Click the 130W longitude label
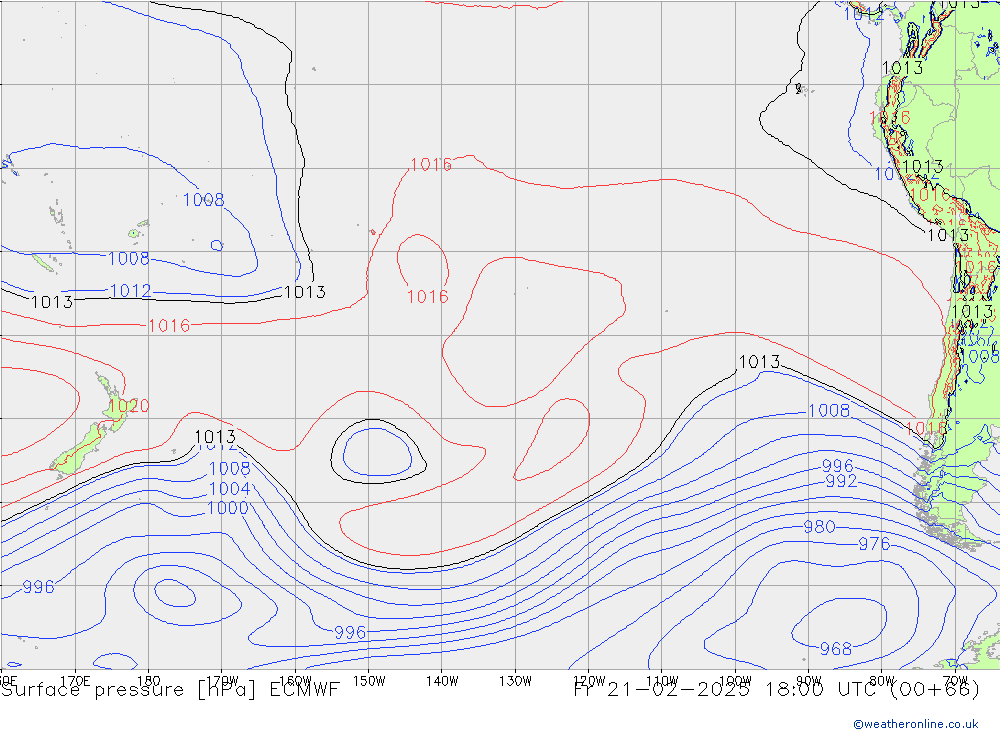 [x=515, y=681]
